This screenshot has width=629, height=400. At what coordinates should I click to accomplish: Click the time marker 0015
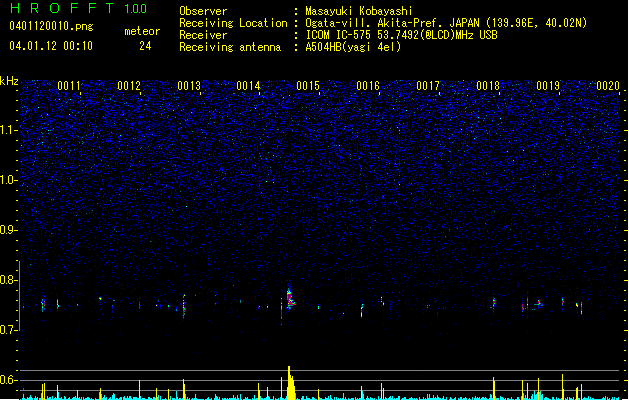pos(308,86)
